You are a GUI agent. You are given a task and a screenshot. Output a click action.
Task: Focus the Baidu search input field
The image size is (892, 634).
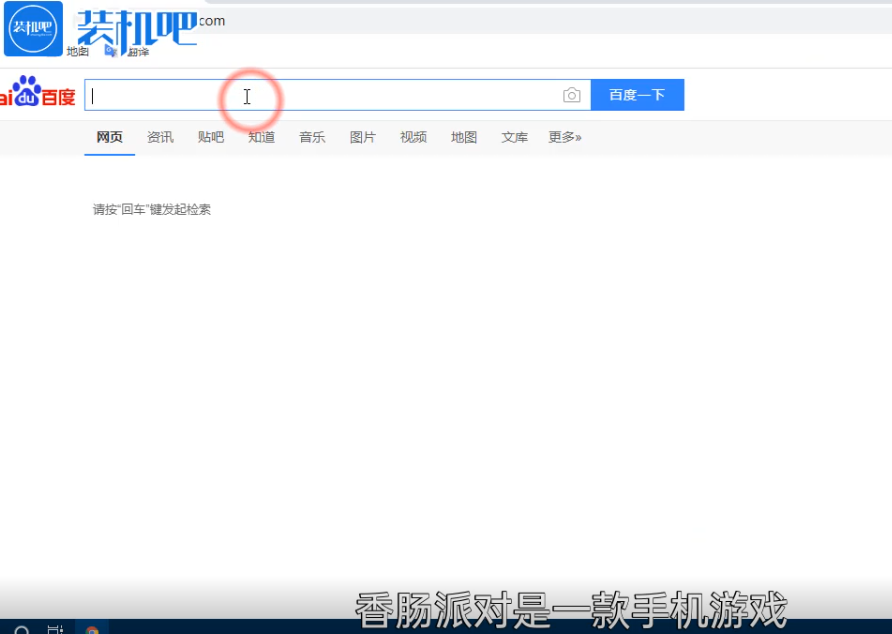pyautogui.click(x=320, y=95)
